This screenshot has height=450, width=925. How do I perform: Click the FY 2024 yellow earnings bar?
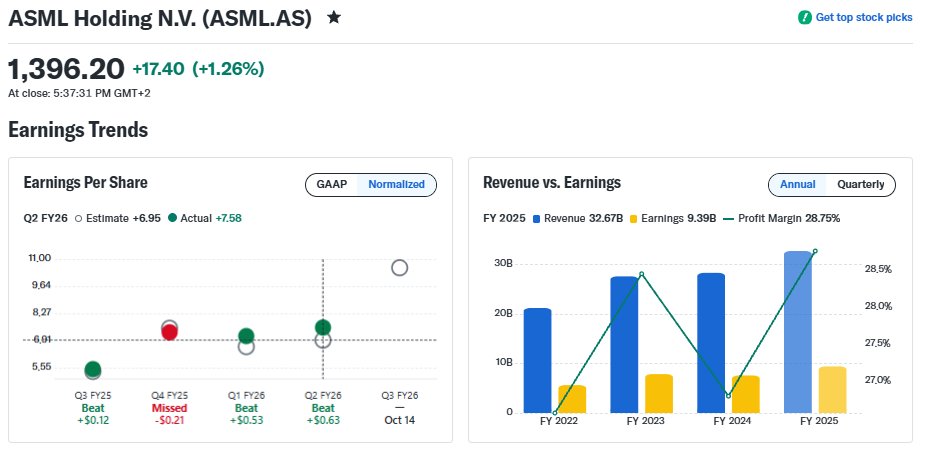(x=746, y=394)
